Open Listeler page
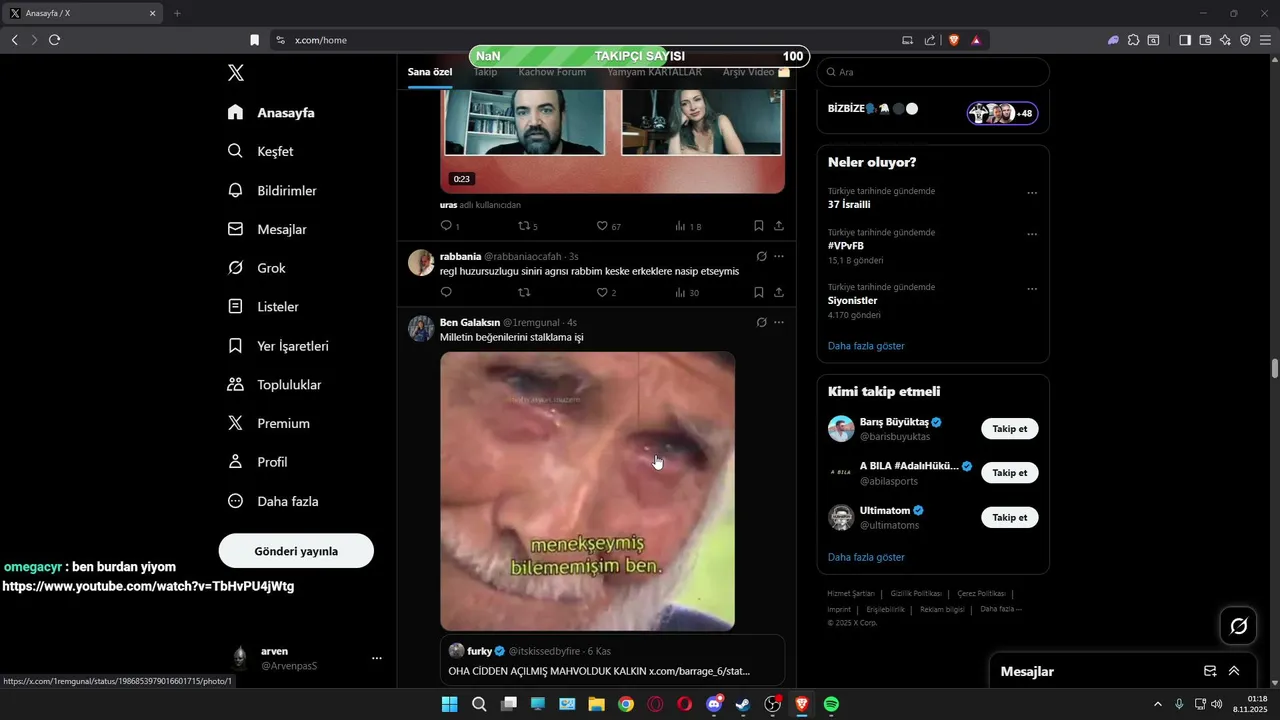 [x=263, y=307]
